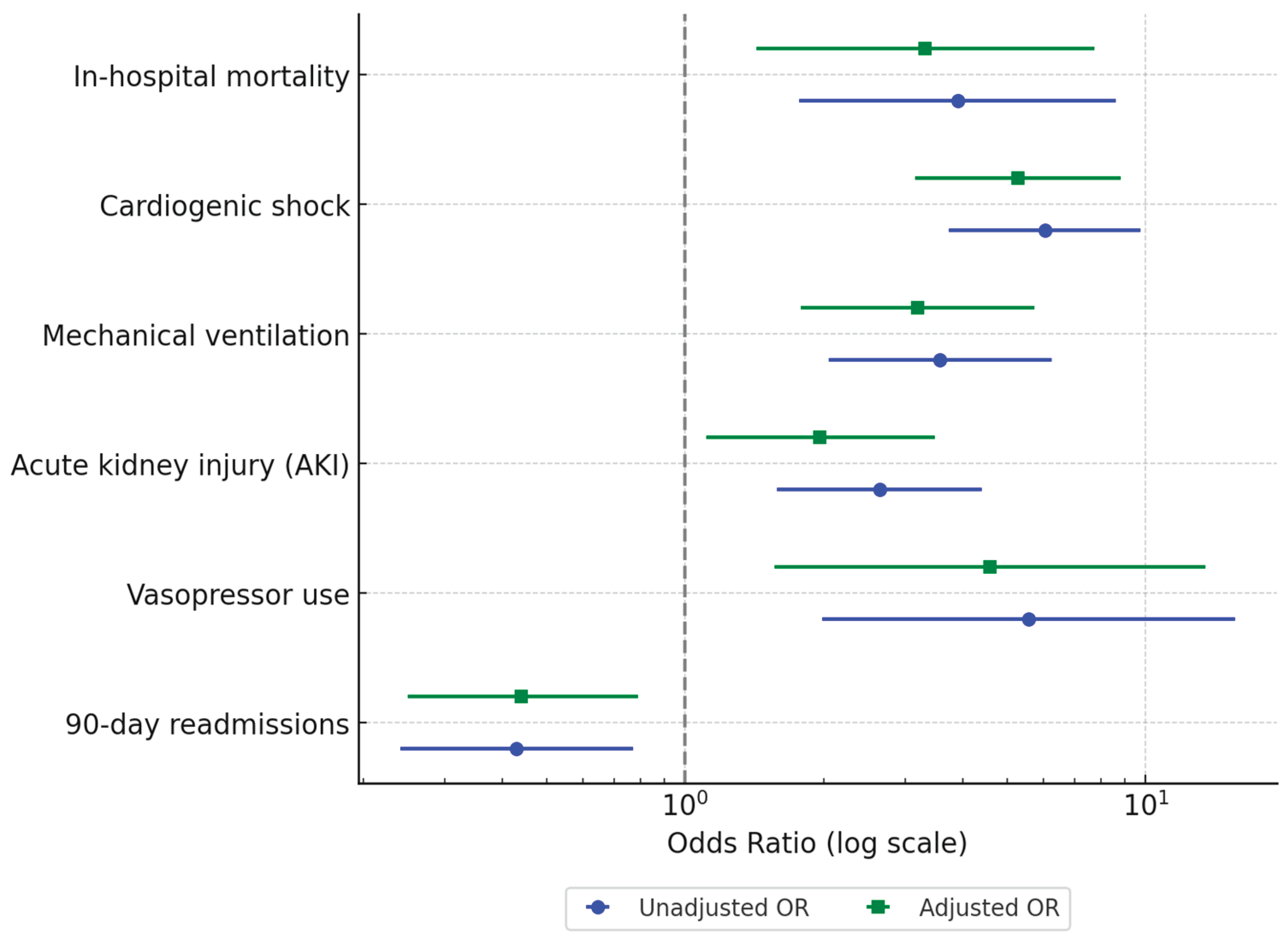Click the "In-hospital mortality" axis label
The height and width of the screenshot is (949, 1288).
[x=211, y=77]
